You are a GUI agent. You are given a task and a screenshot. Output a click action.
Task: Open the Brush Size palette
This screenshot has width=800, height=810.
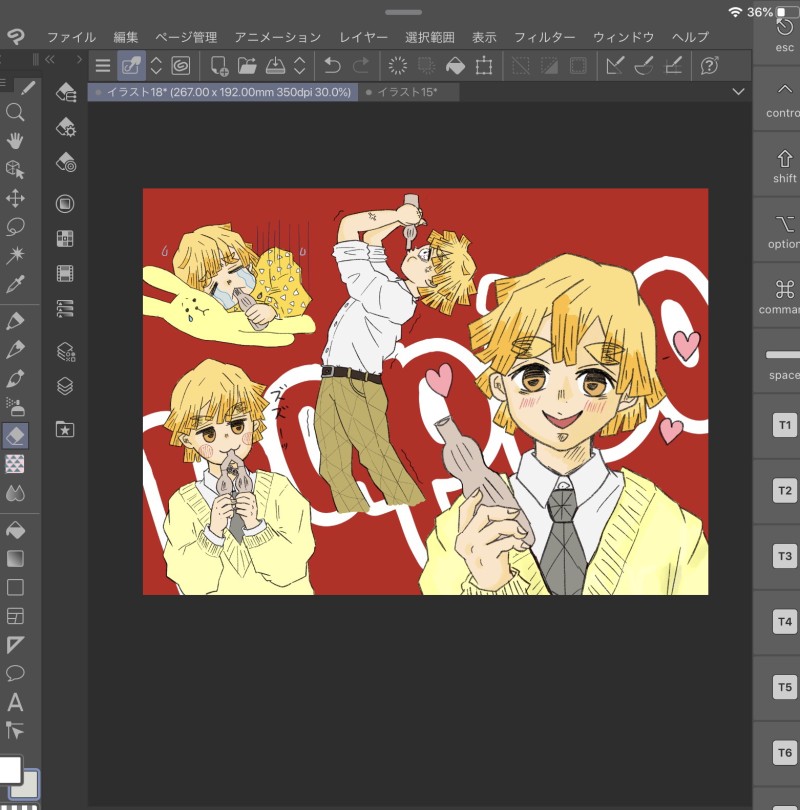pyautogui.click(x=66, y=162)
